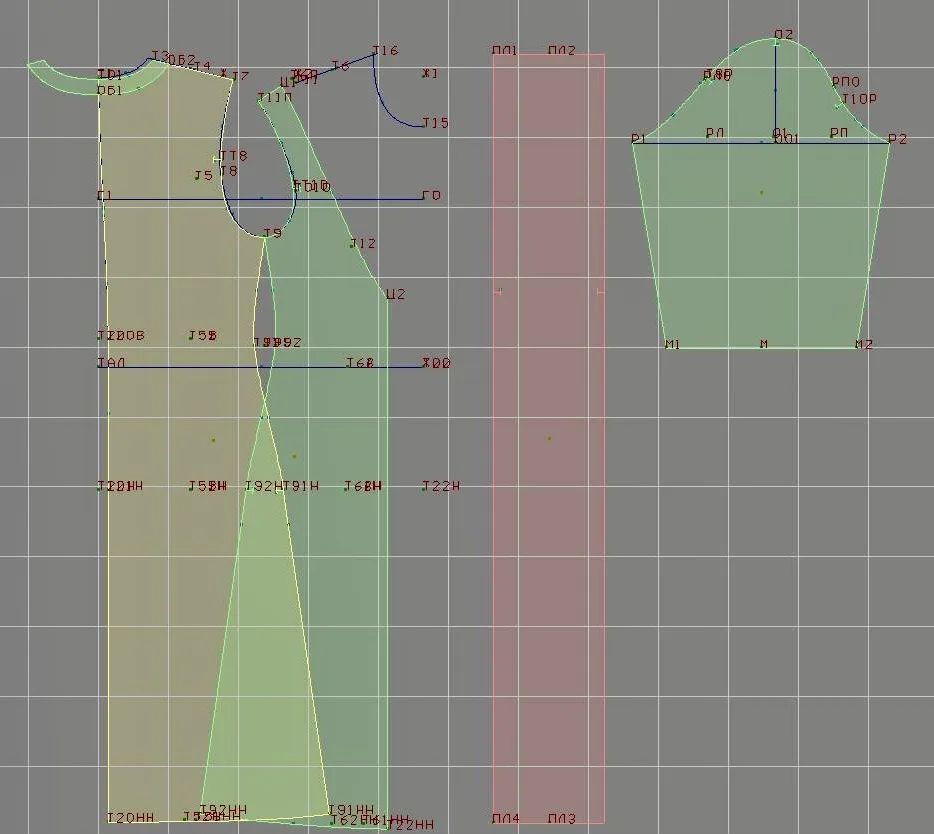Viewport: 934px width, 834px height.
Task: Select sleeve hem point M2
Action: (858, 347)
